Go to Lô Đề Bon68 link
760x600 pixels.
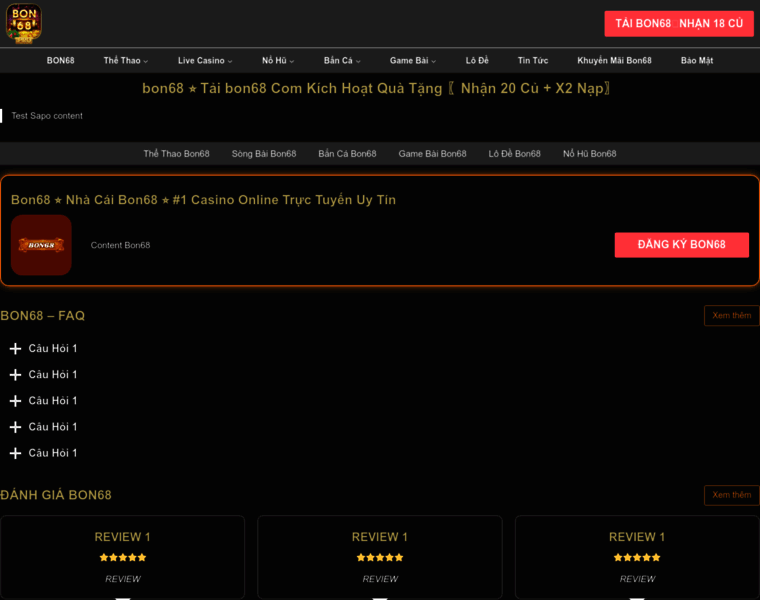tap(514, 154)
